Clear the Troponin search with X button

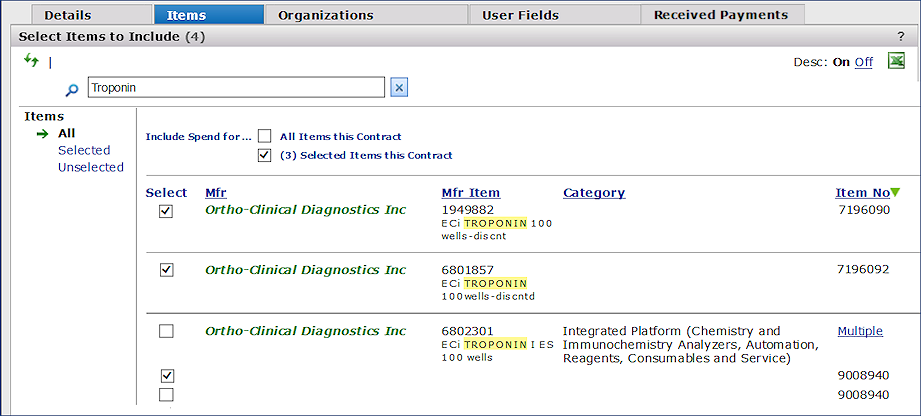[x=398, y=88]
